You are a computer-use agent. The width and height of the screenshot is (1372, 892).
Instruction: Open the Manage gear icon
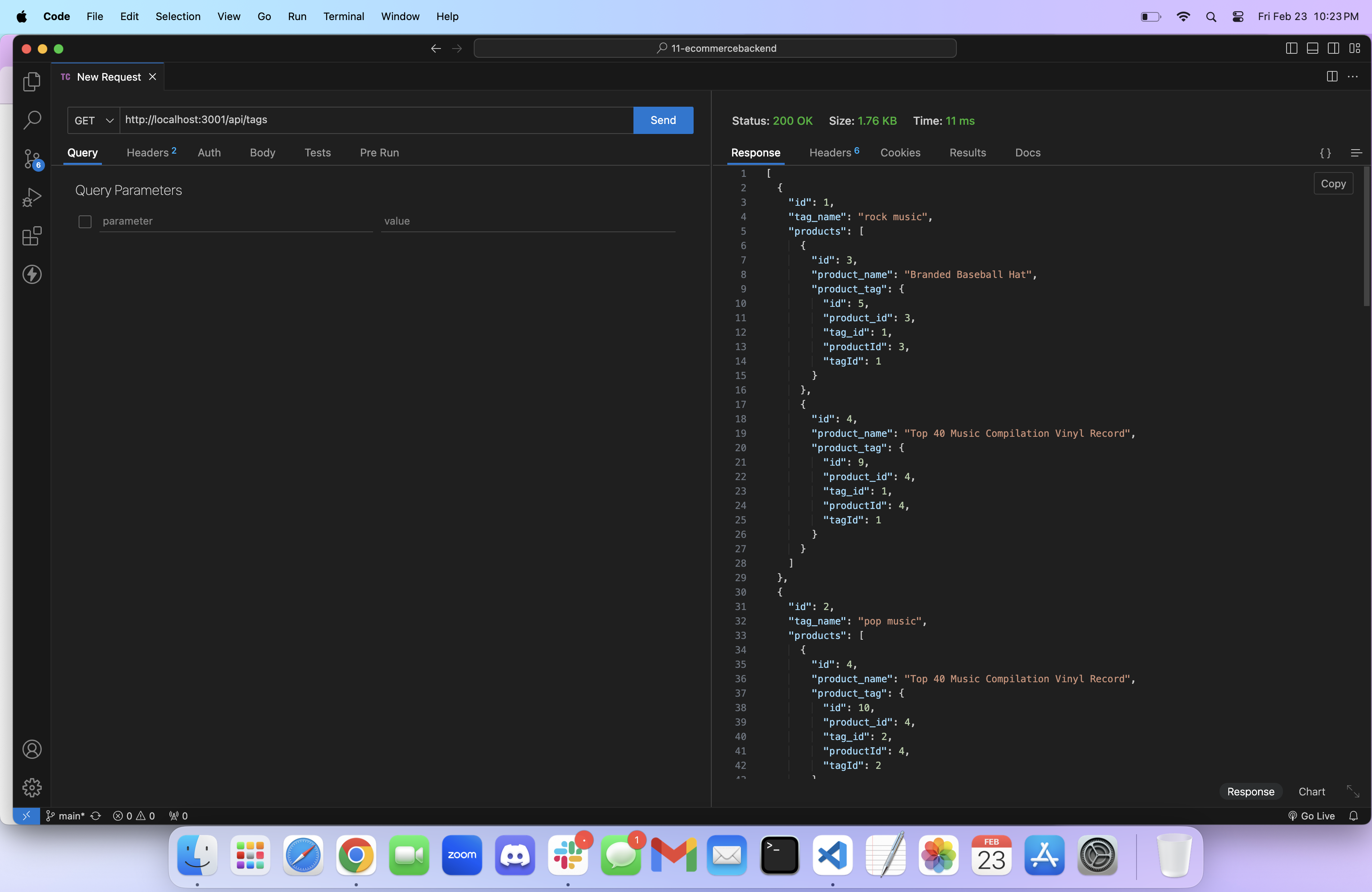(x=32, y=787)
